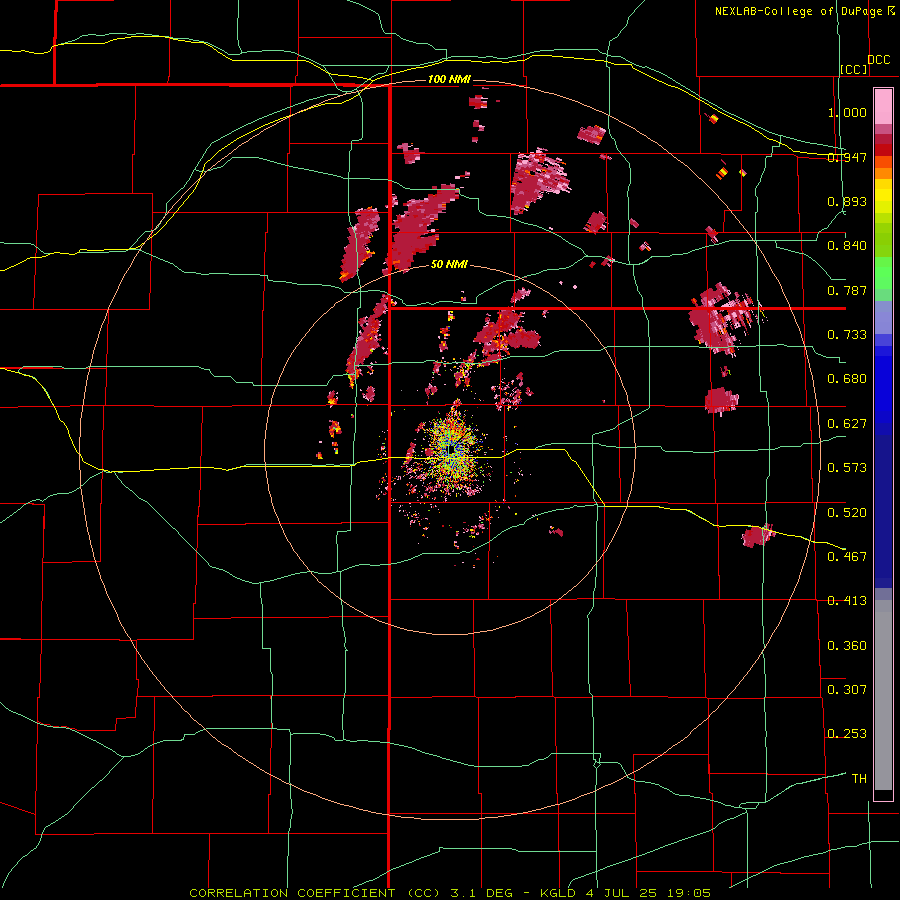
Task: Click the 0.307 value on the color scale
Action: coord(847,689)
